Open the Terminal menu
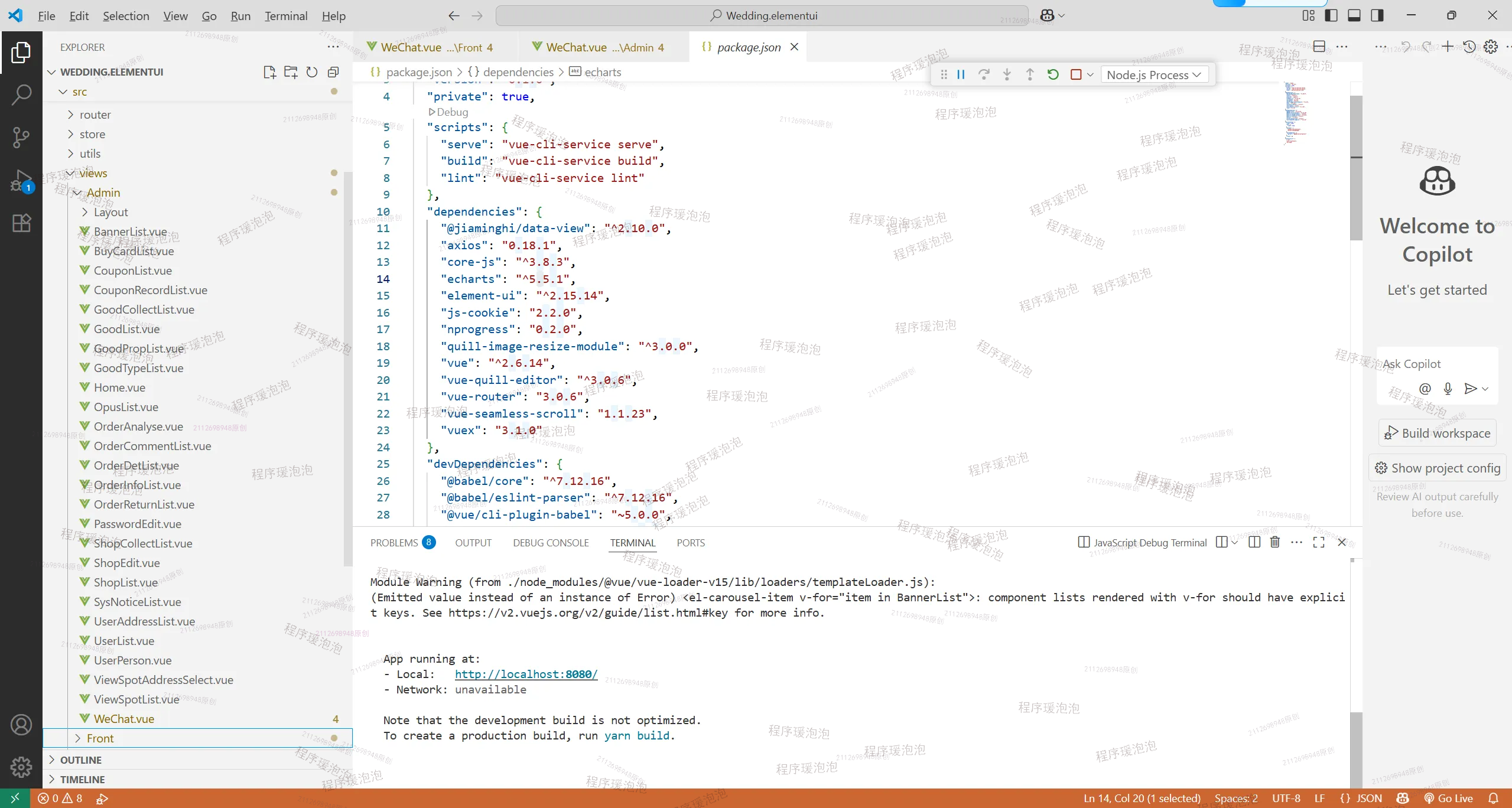 [x=286, y=16]
